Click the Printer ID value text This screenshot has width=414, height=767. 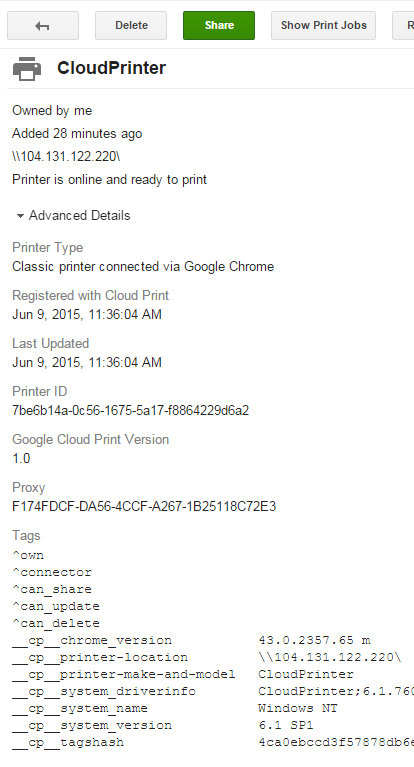131,410
